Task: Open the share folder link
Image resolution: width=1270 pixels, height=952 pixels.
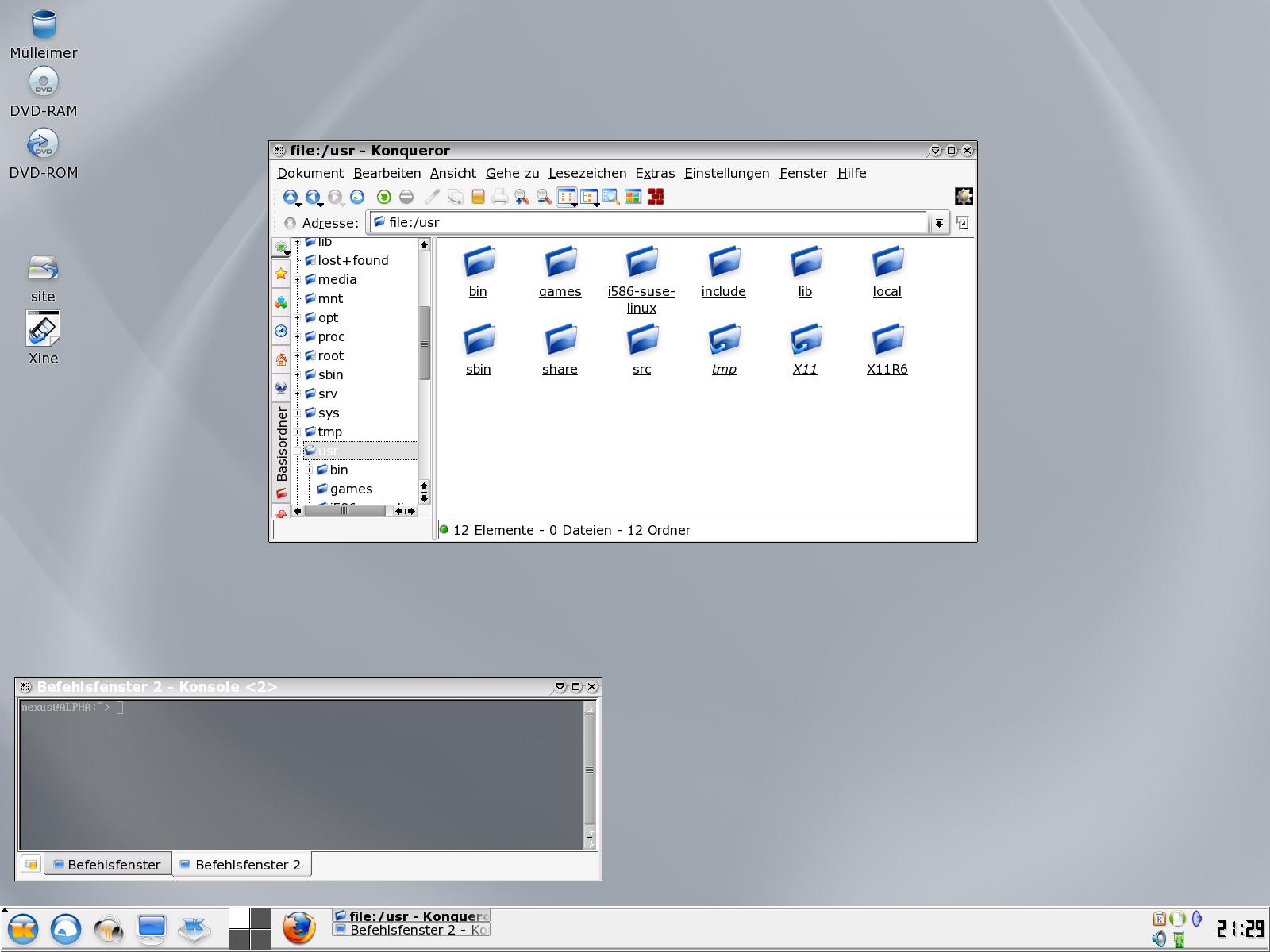Action: click(x=560, y=349)
